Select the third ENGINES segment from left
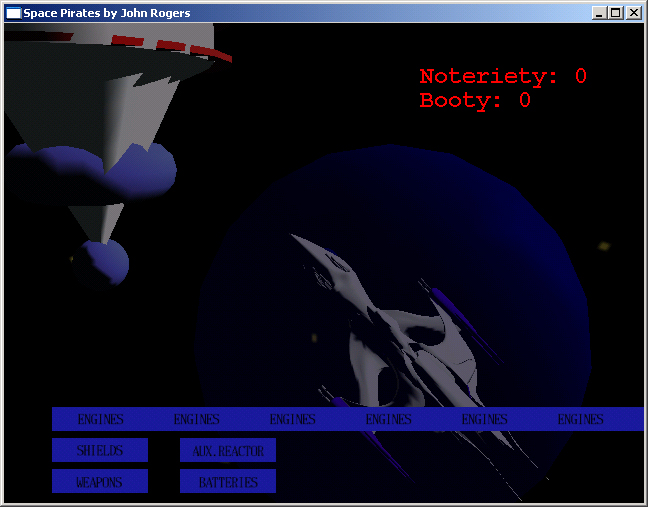Image resolution: width=648 pixels, height=507 pixels. (292, 419)
